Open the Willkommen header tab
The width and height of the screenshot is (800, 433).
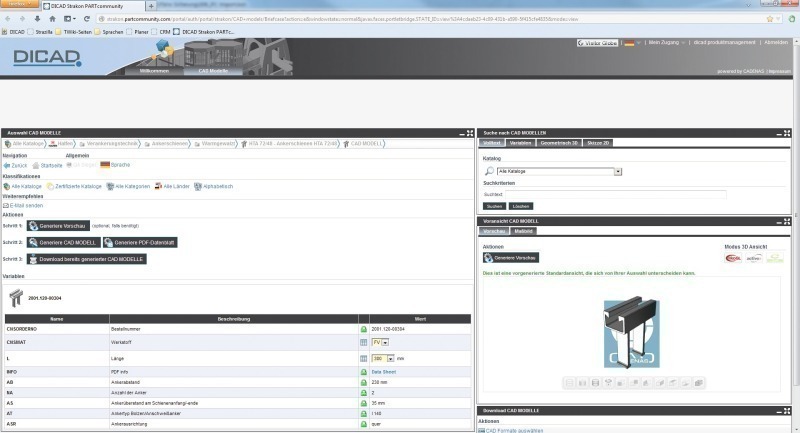coord(154,71)
